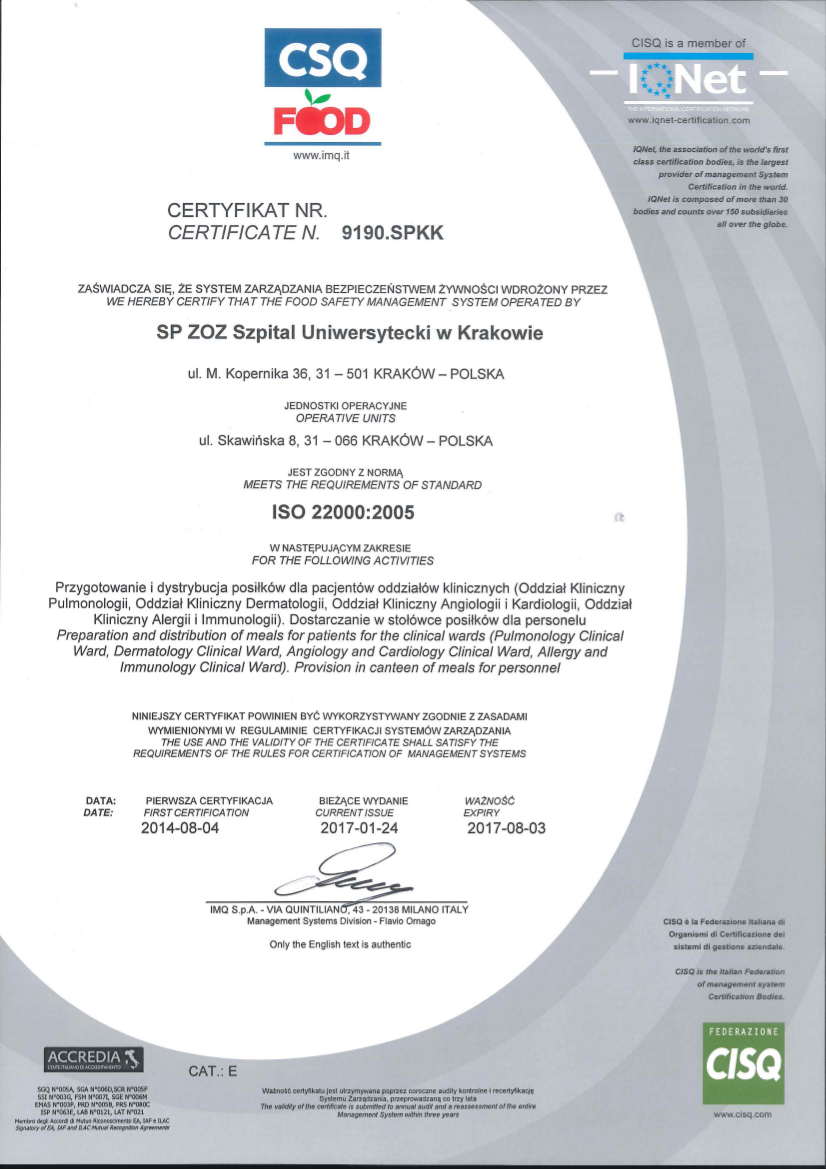
Task: Click 'CAT.: E' text
Action: coord(212,1071)
